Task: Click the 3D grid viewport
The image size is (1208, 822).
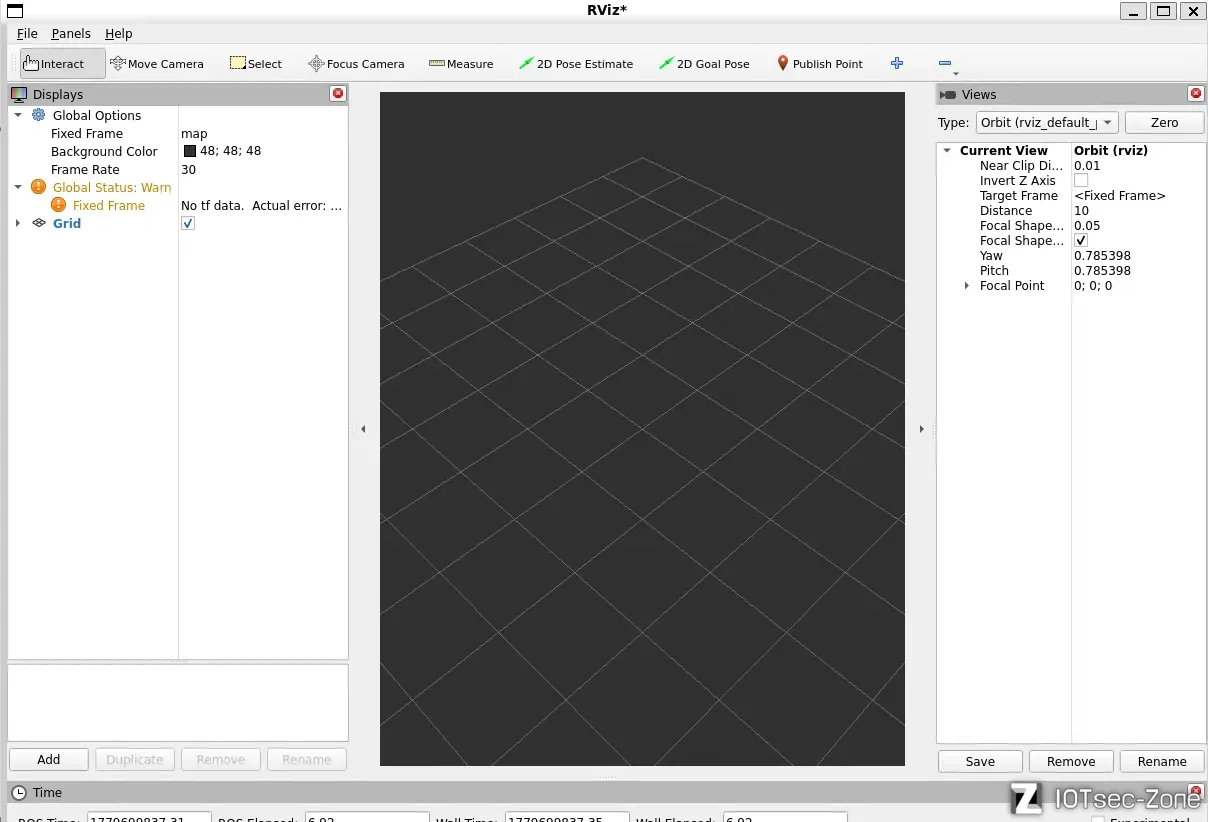Action: pos(642,429)
